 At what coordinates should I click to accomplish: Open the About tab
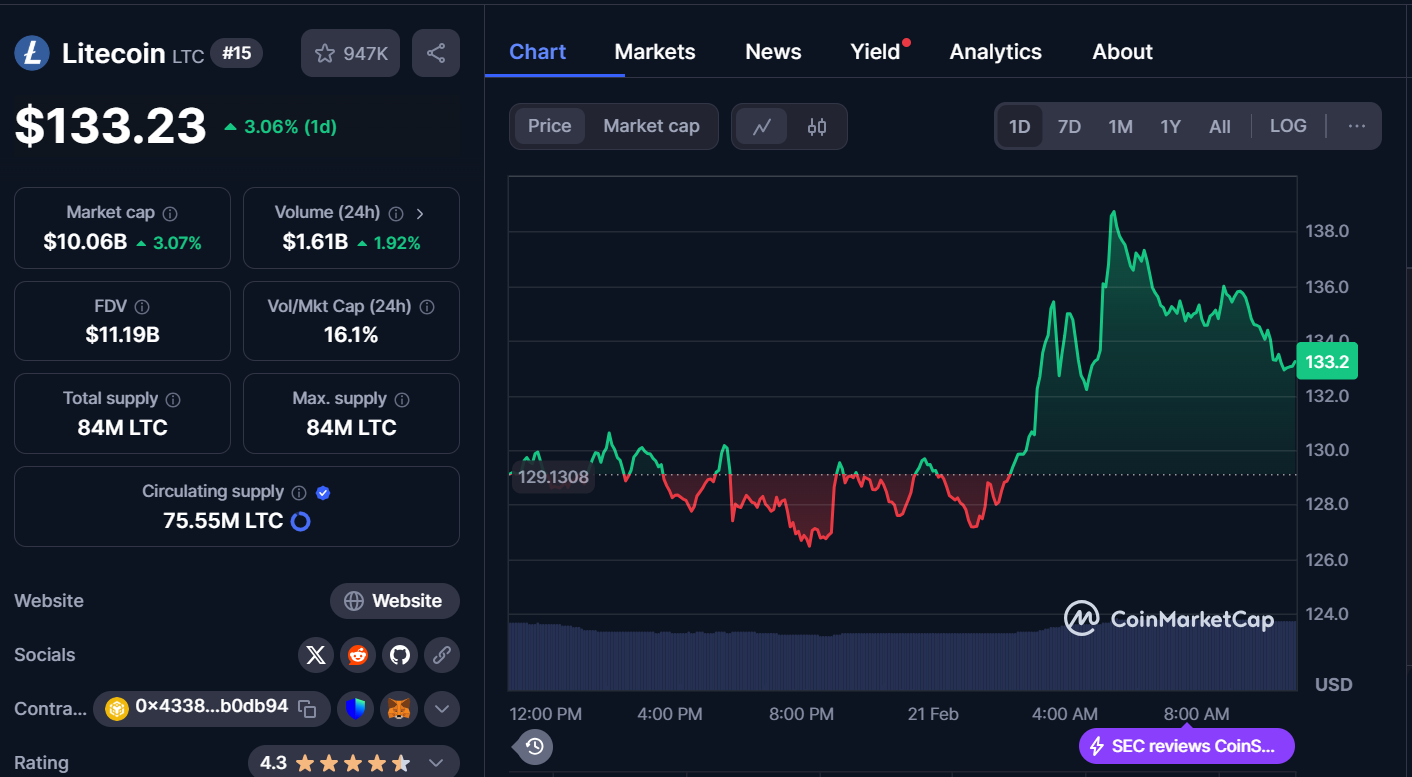pos(1123,52)
